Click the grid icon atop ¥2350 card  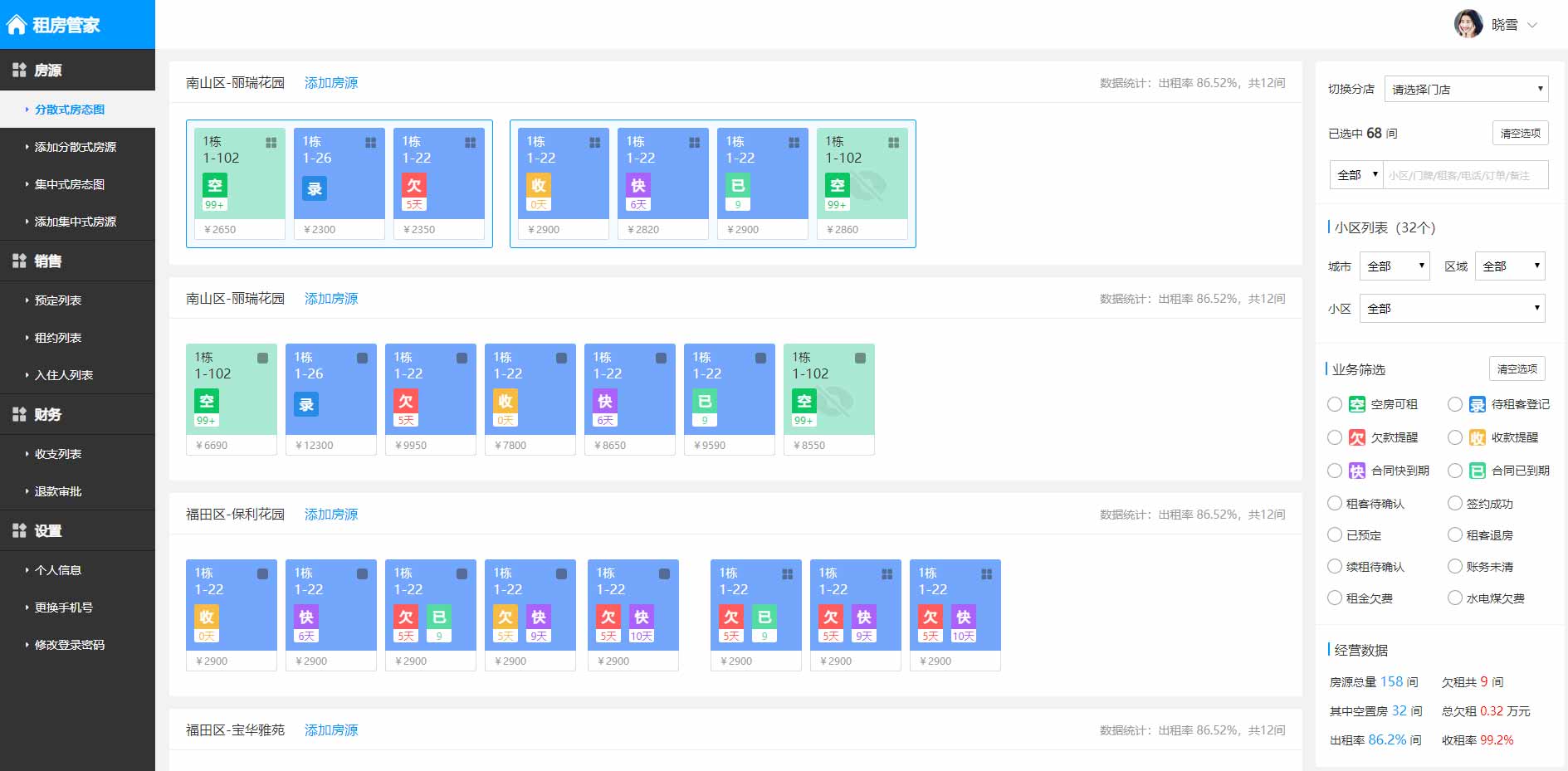(470, 143)
